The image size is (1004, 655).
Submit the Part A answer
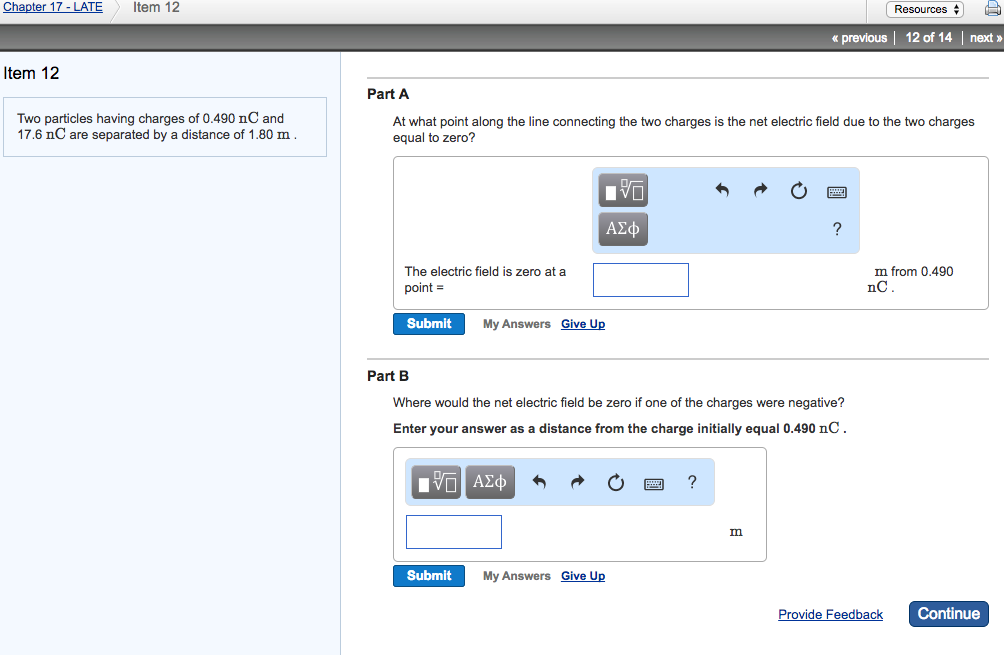[x=429, y=324]
